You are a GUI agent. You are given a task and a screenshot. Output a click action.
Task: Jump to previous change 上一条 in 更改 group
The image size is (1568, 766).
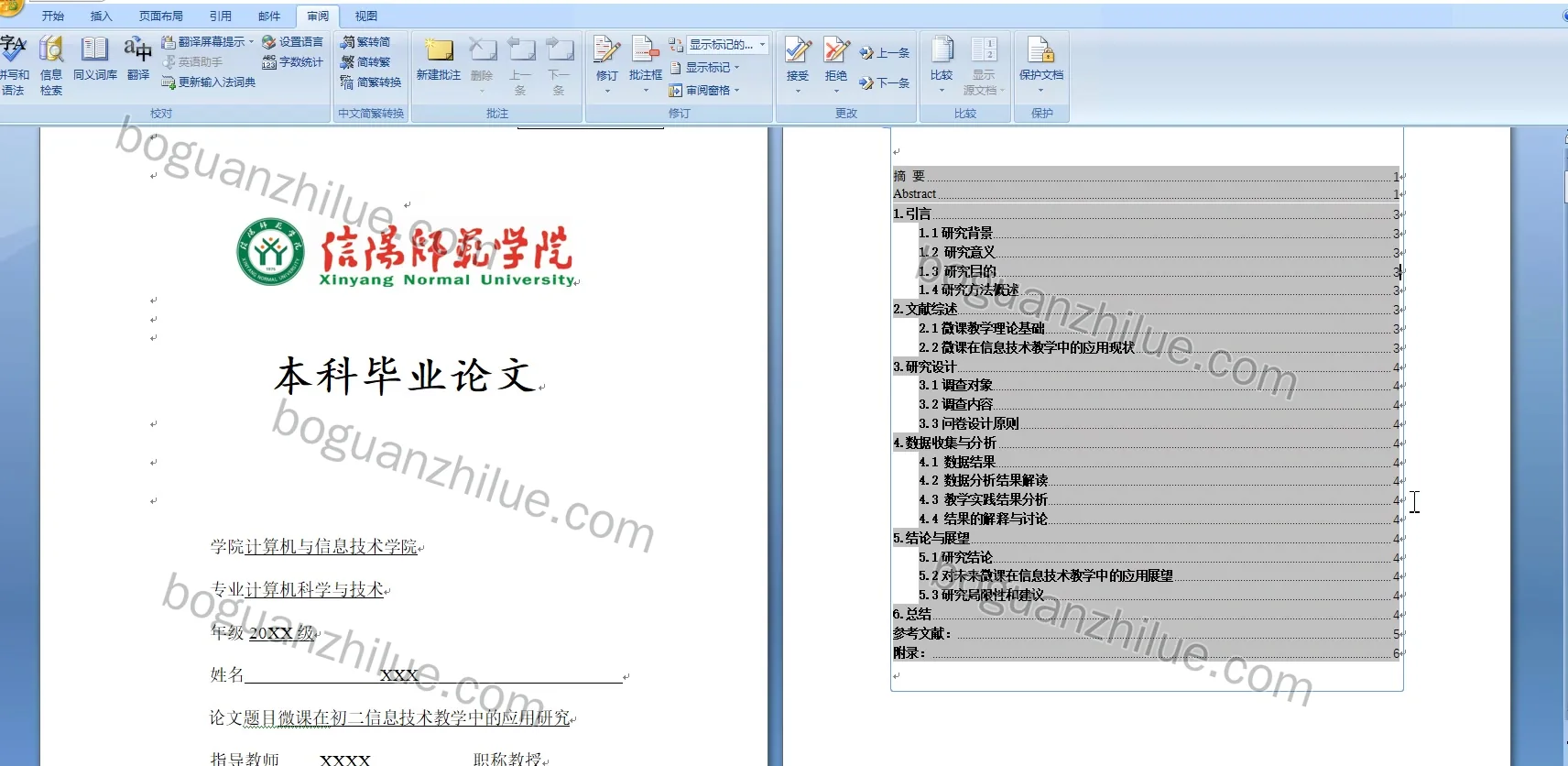[885, 53]
